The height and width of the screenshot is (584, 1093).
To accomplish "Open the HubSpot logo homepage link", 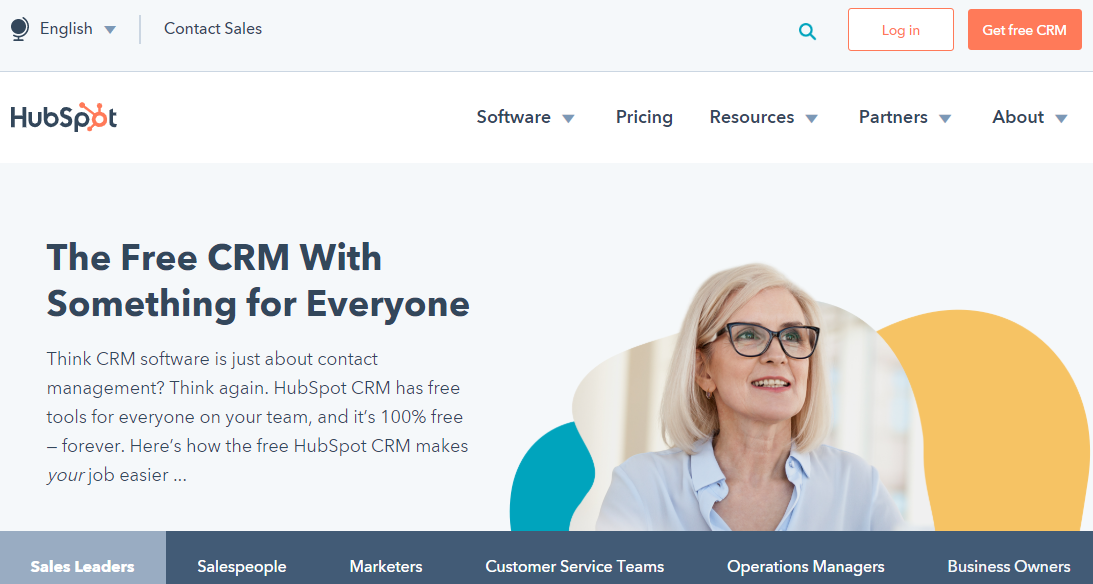I will (63, 117).
